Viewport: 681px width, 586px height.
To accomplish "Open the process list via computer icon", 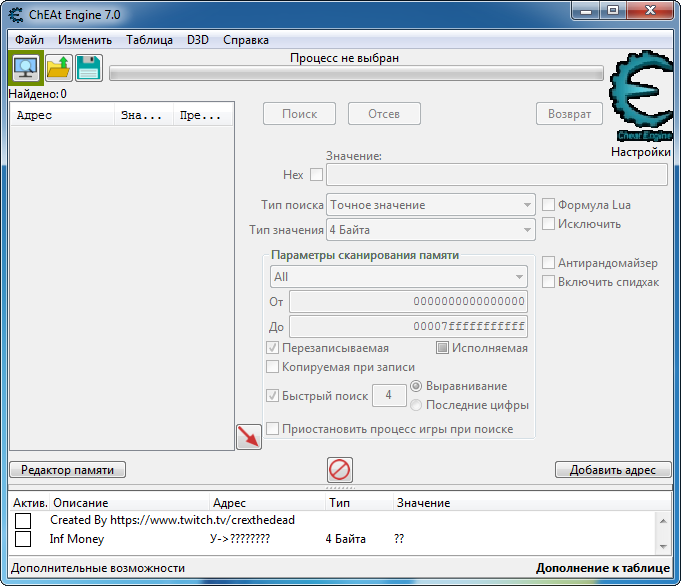I will pos(26,68).
